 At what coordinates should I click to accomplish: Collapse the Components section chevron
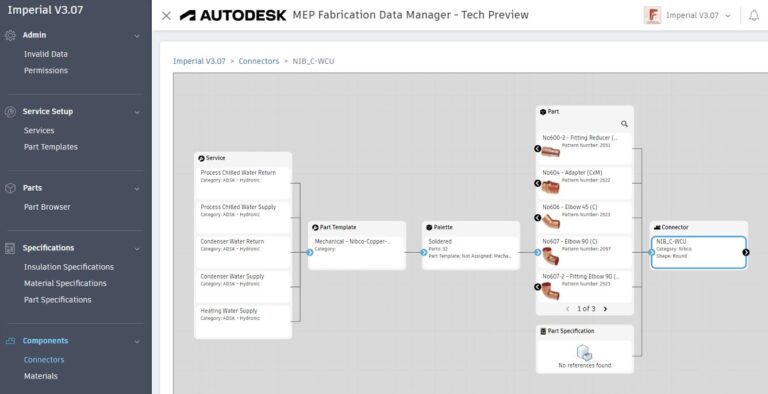(x=137, y=342)
